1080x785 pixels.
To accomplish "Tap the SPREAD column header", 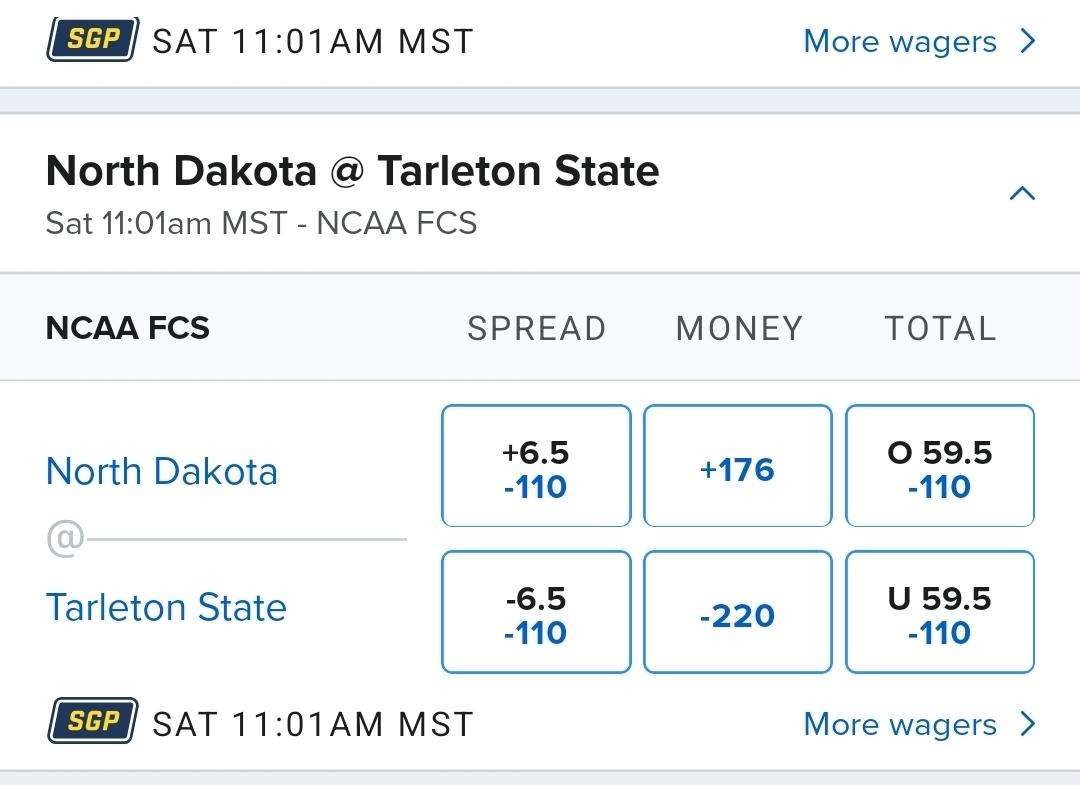I will pos(536,328).
